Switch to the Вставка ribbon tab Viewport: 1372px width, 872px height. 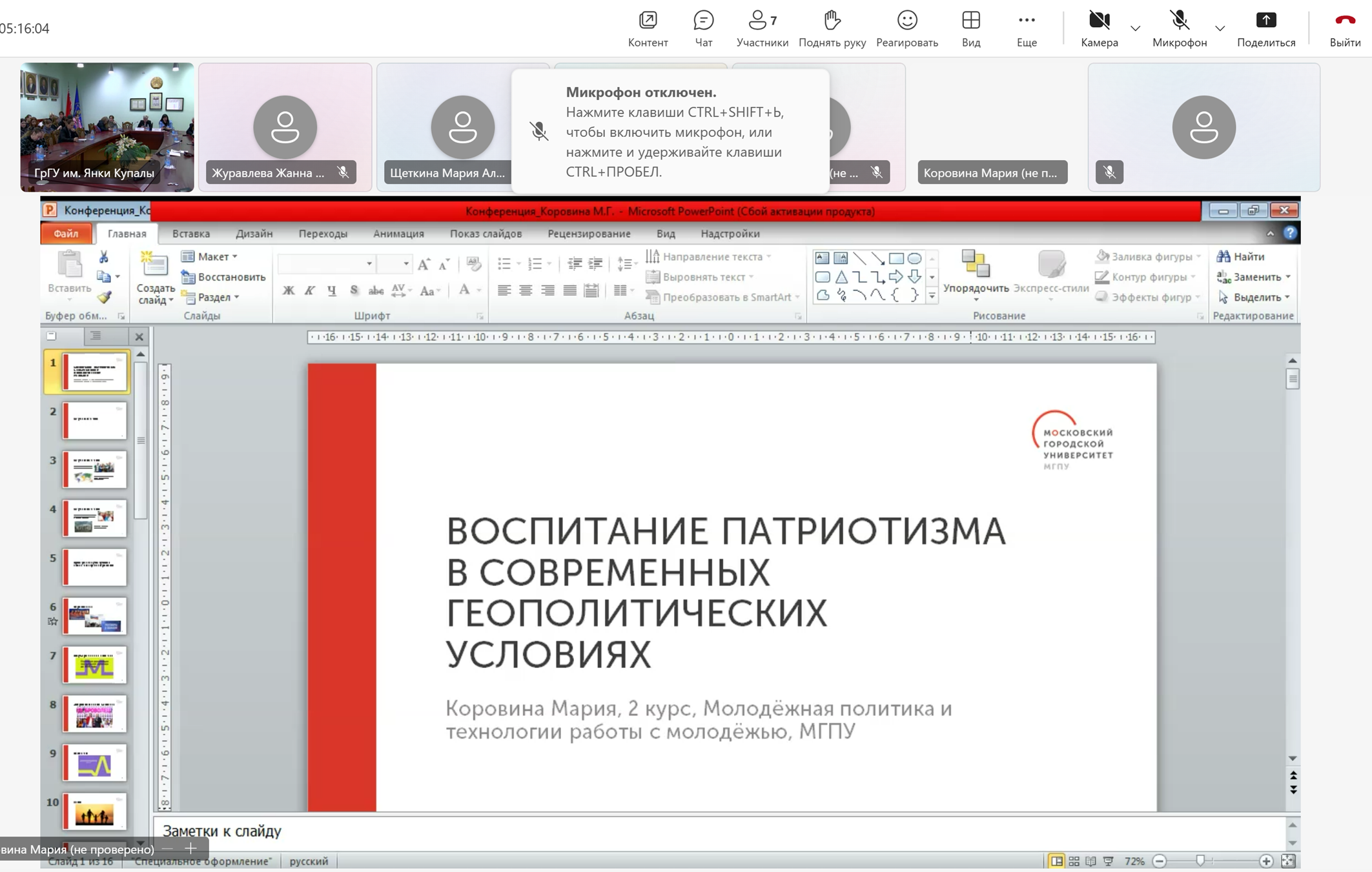pyautogui.click(x=190, y=234)
